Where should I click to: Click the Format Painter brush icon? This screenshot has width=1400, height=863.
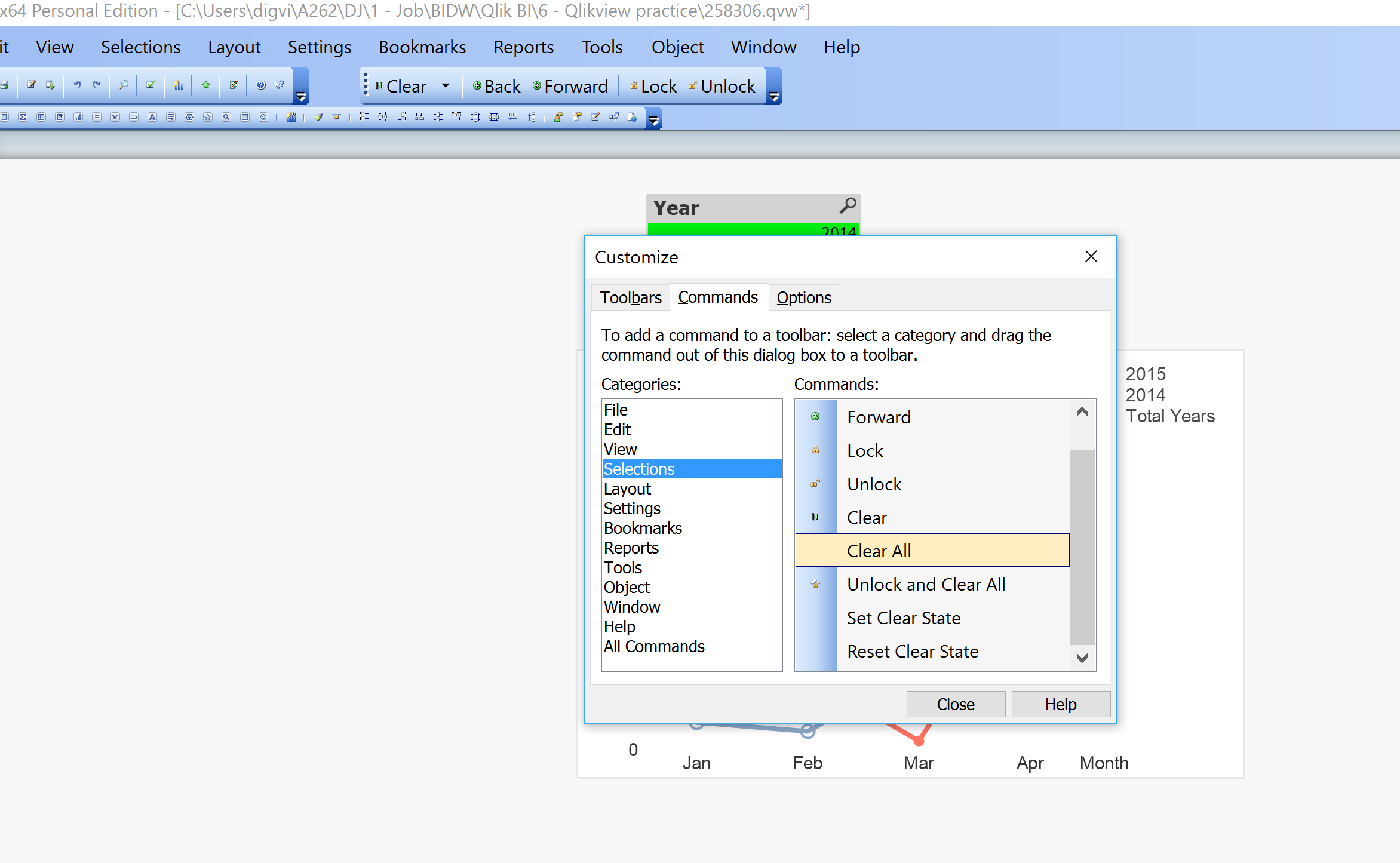(x=319, y=117)
